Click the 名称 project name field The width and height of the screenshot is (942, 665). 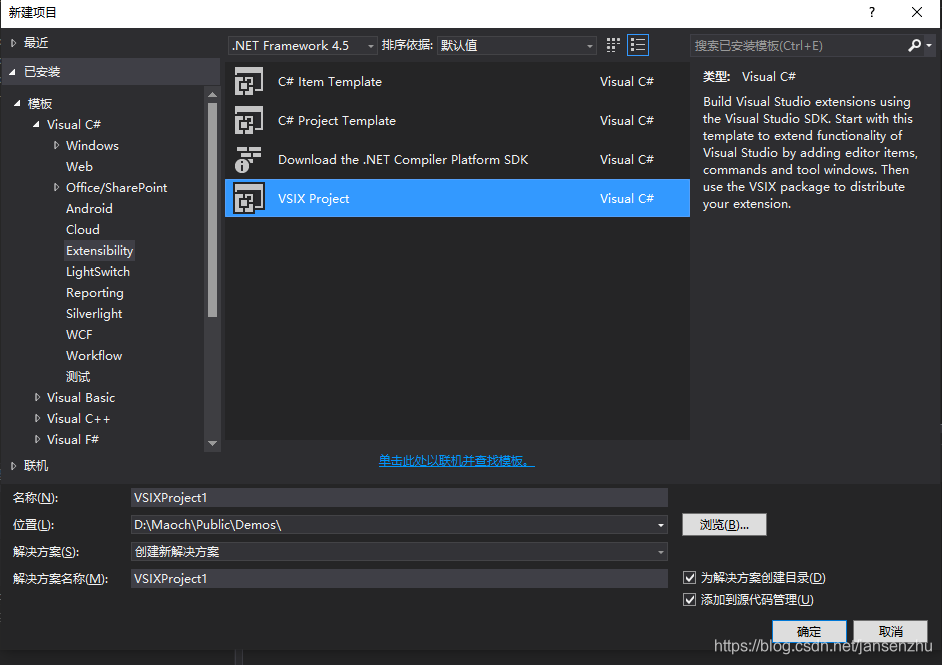point(399,497)
